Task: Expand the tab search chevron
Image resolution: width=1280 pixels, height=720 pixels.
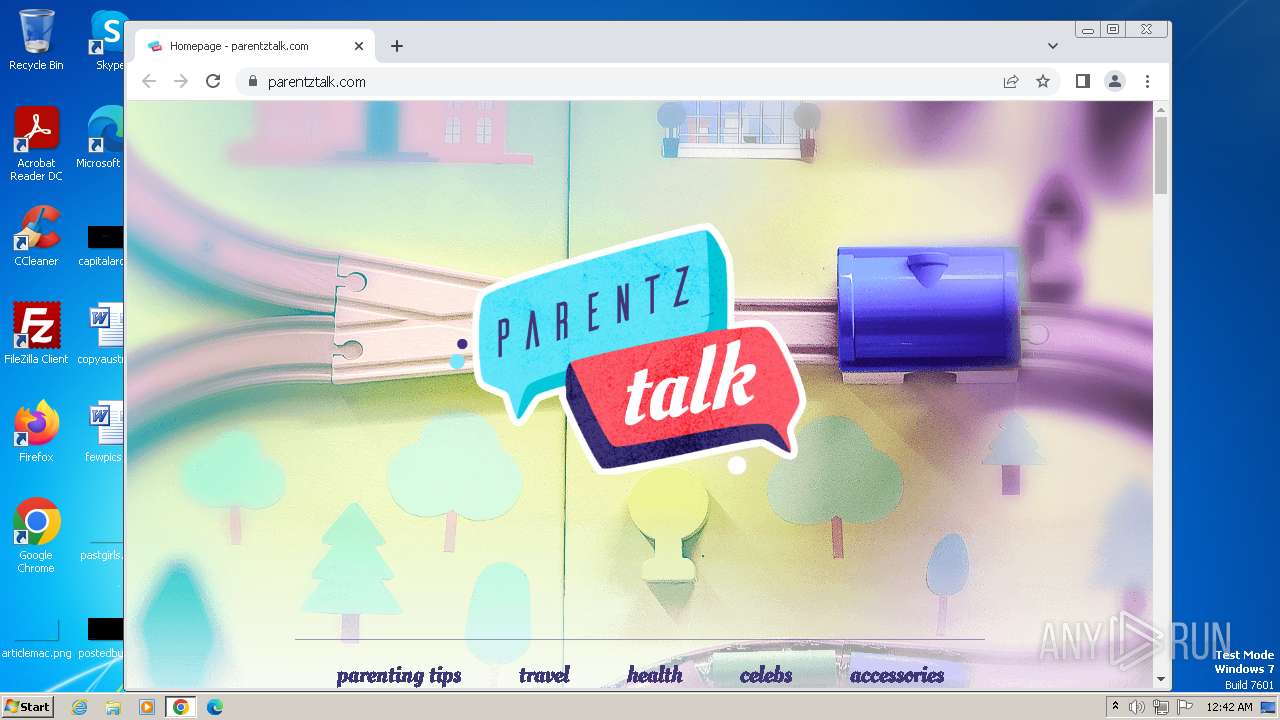Action: click(x=1053, y=46)
